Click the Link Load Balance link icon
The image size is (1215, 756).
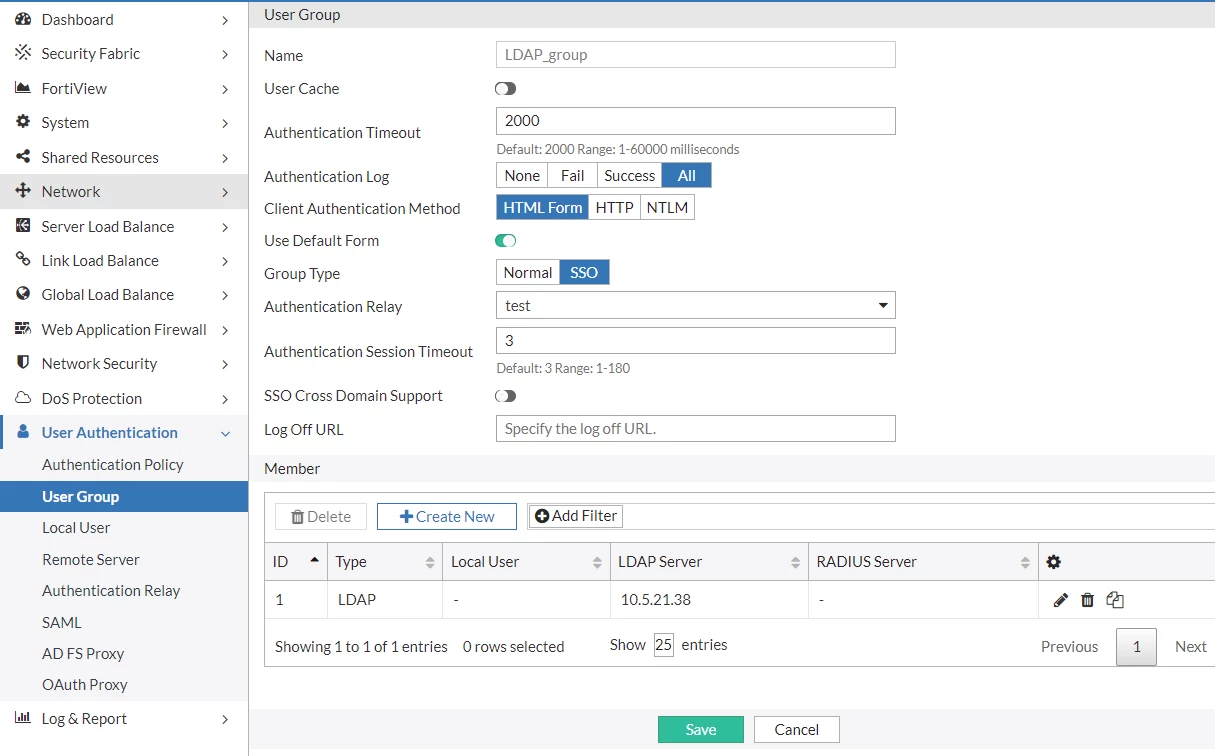click(23, 260)
